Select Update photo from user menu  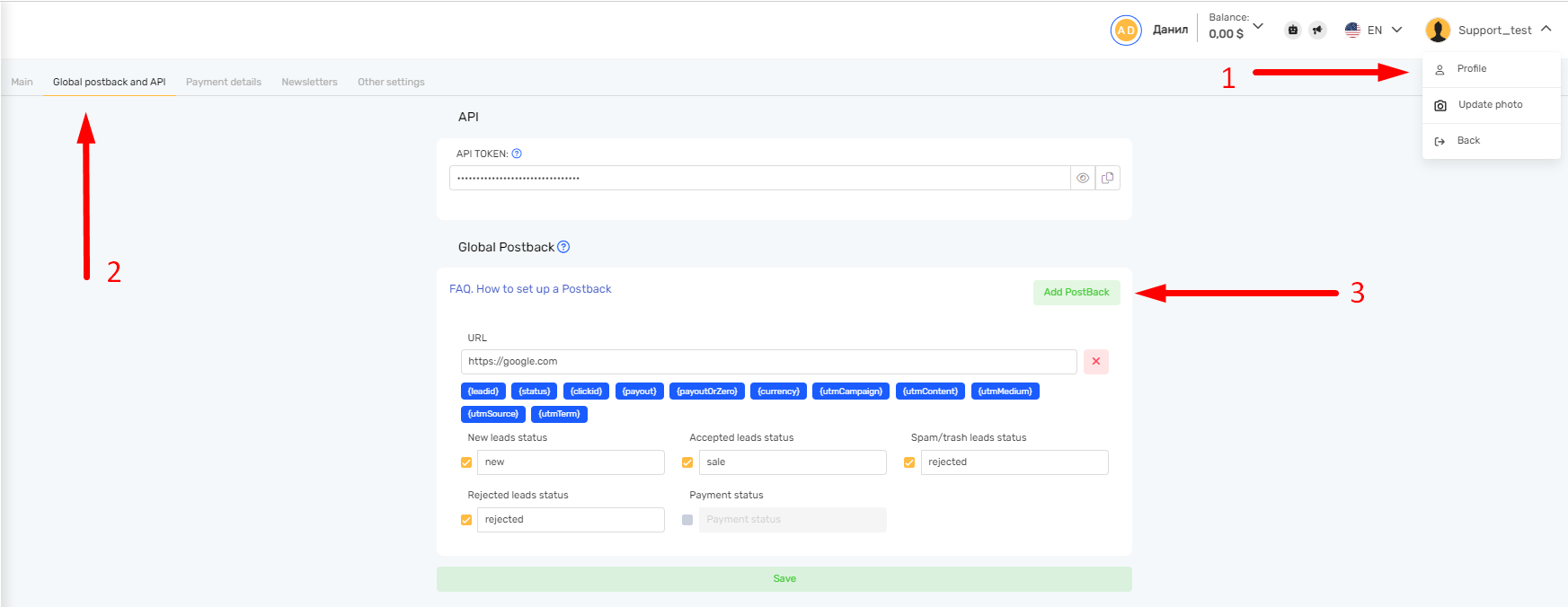(x=1490, y=105)
